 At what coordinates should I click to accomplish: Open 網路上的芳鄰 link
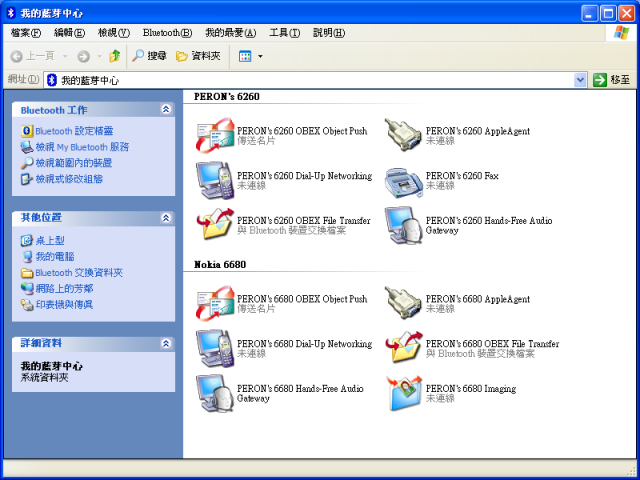[x=64, y=289]
